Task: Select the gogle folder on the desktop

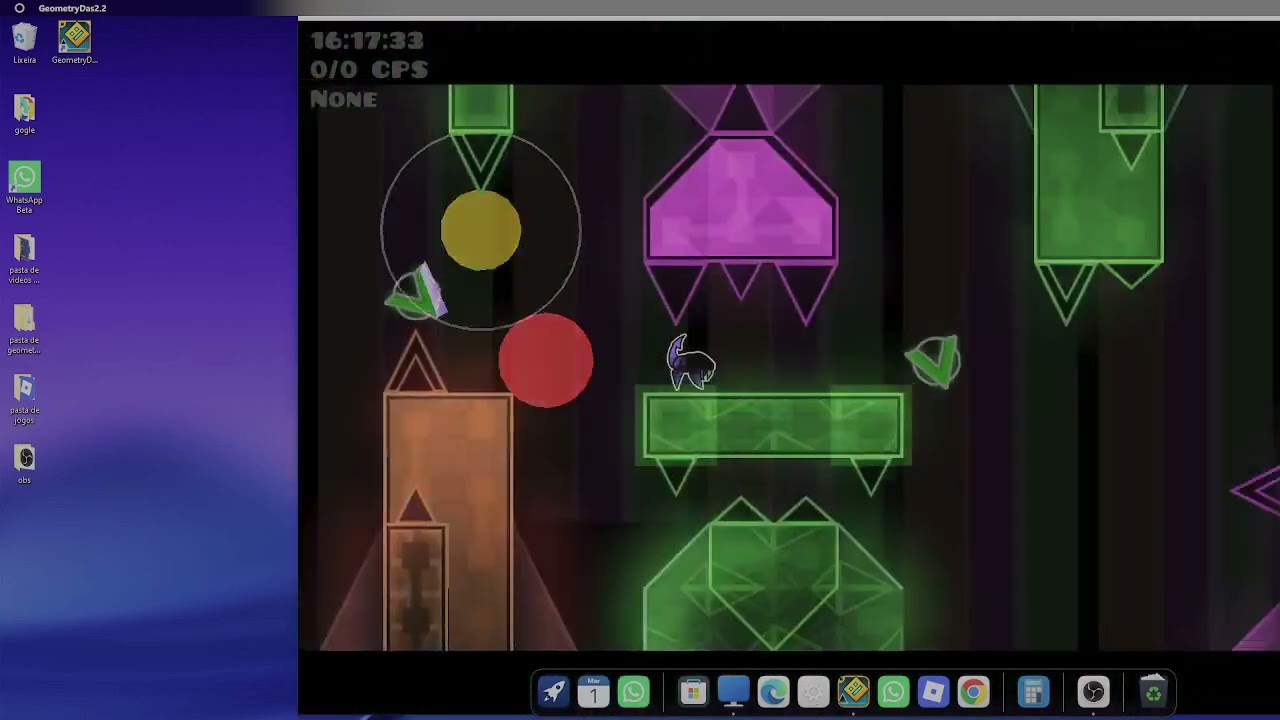Action: click(25, 114)
